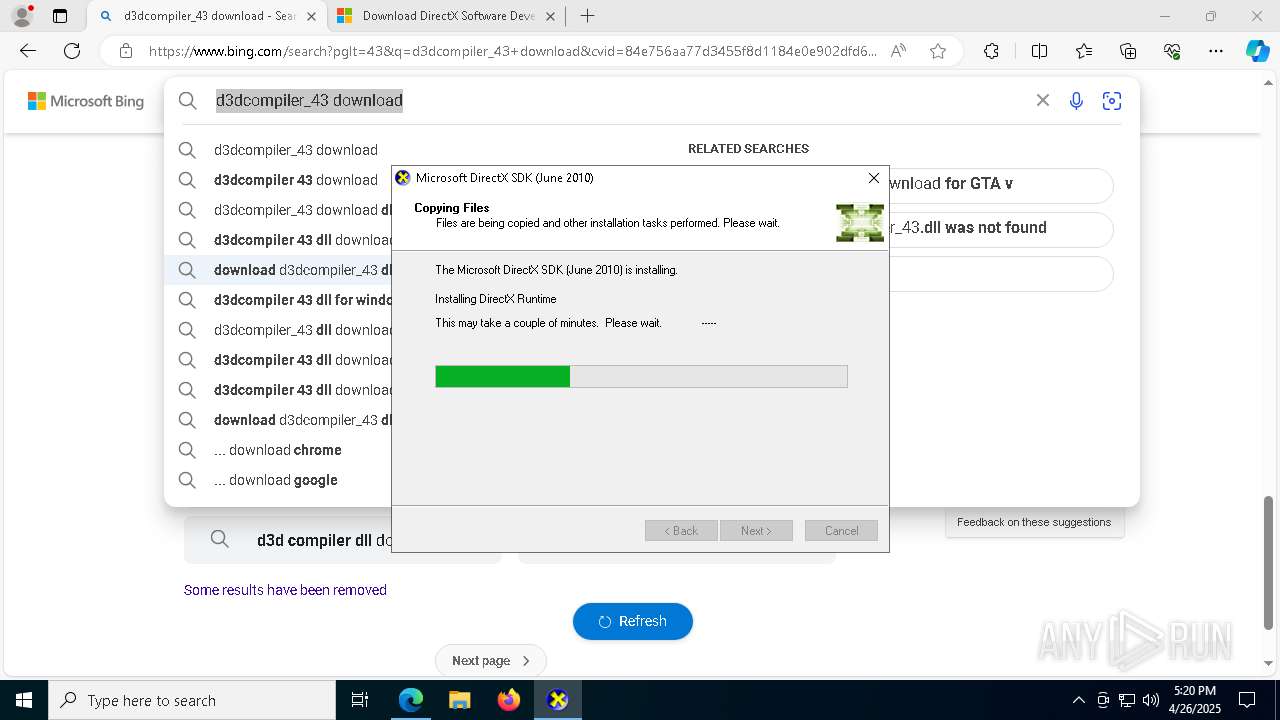This screenshot has width=1280, height=720.
Task: Add page to favorites star icon
Action: pos(938,51)
